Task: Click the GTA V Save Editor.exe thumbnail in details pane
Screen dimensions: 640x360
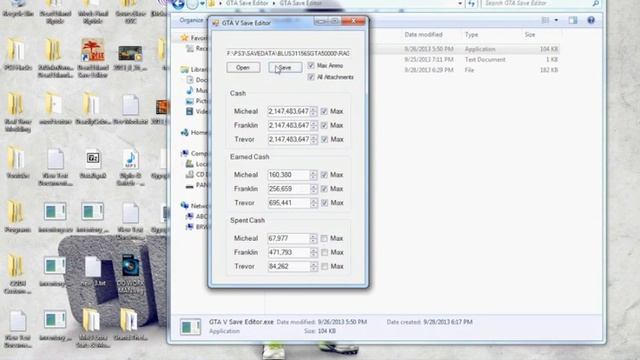Action: click(x=190, y=327)
